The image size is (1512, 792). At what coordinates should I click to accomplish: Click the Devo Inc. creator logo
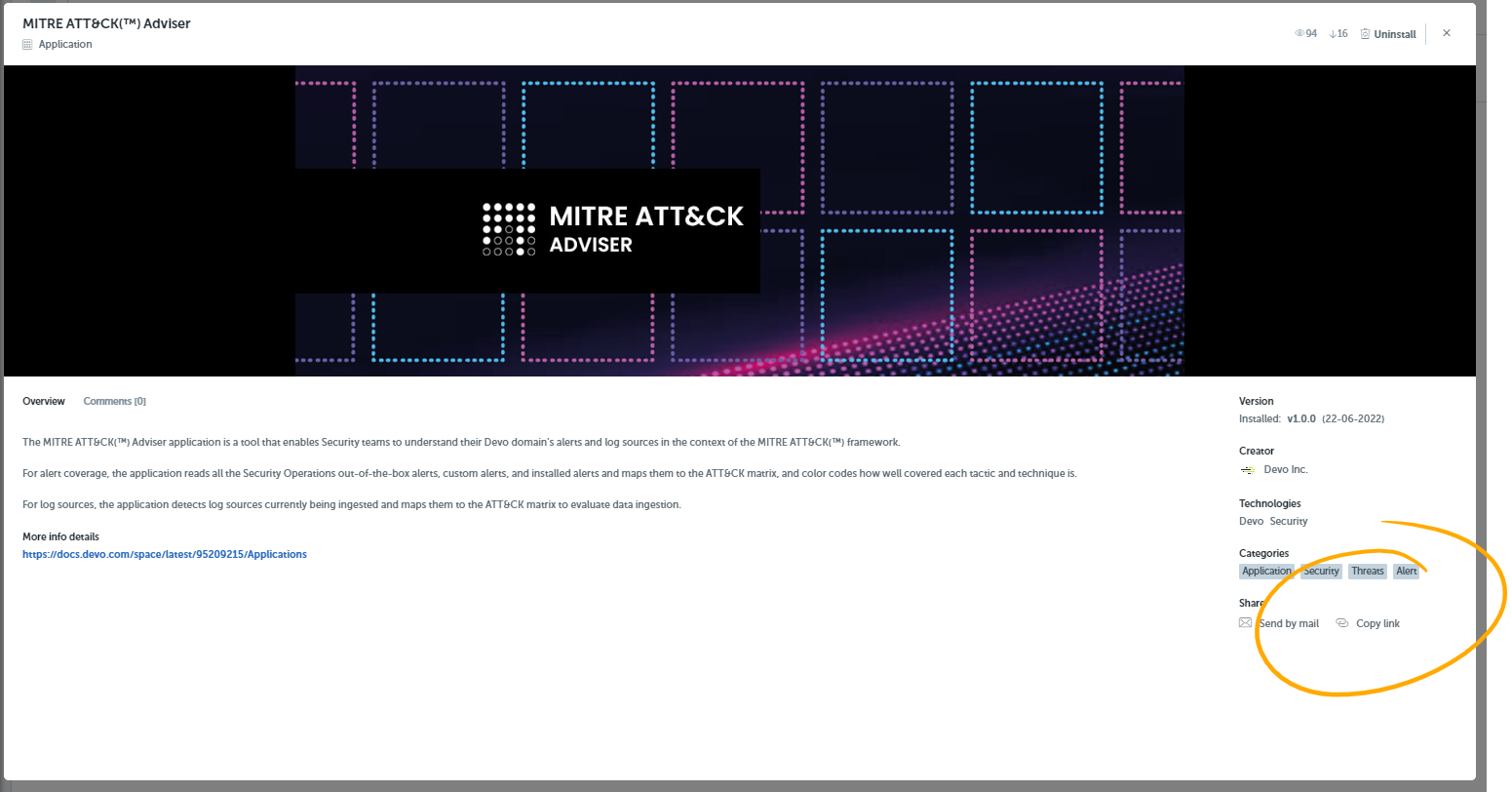click(1247, 470)
